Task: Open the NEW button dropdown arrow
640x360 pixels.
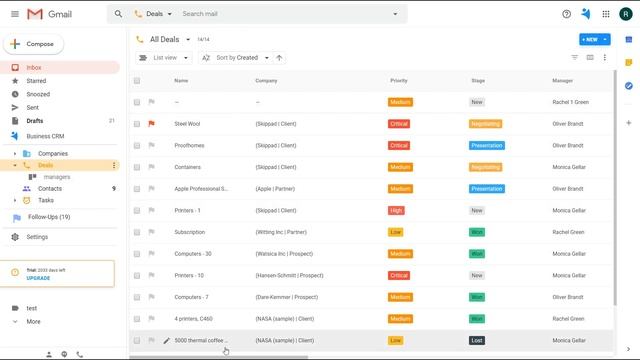Action: click(x=605, y=40)
